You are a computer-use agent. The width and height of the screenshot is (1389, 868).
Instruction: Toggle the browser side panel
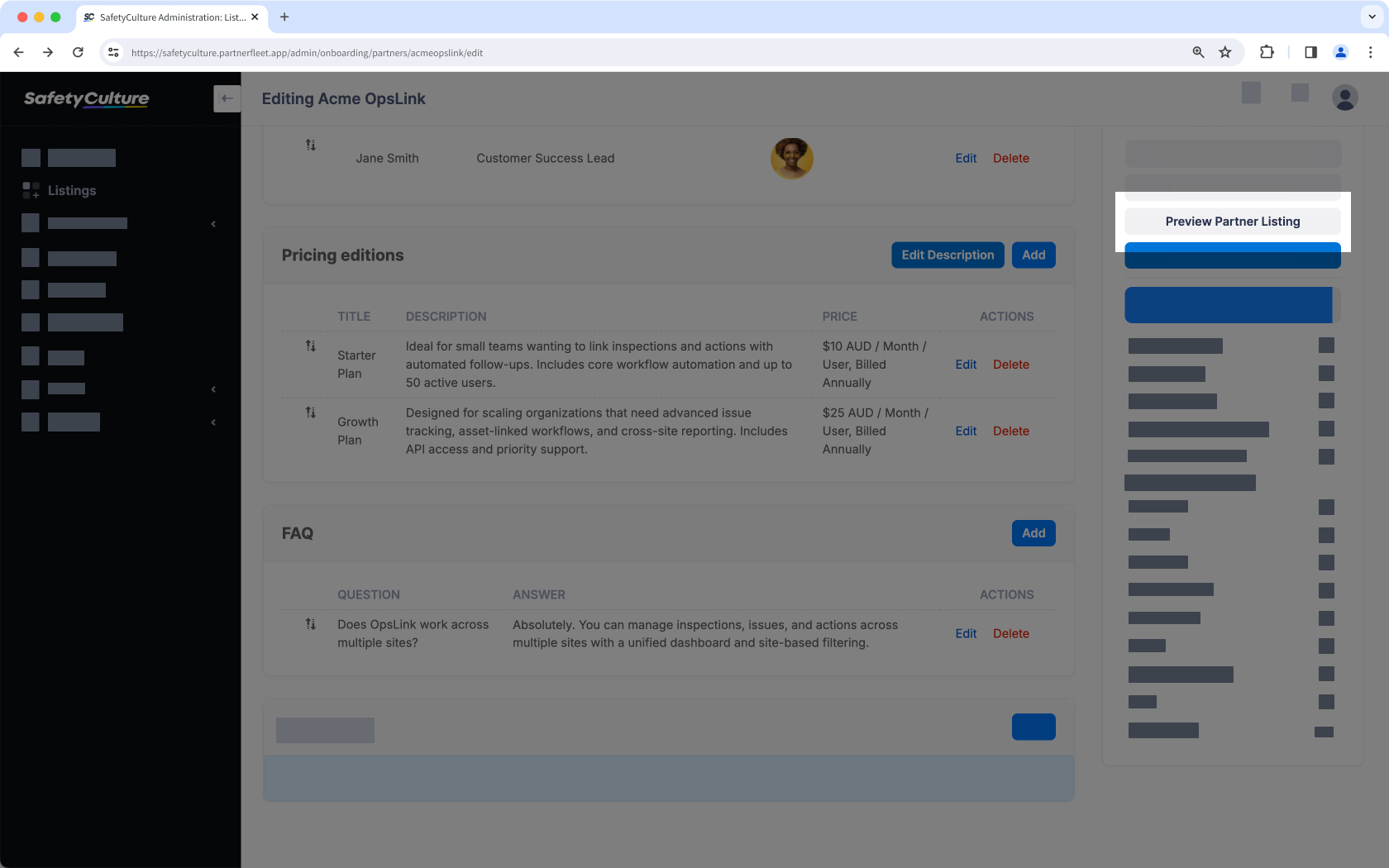tap(1310, 52)
